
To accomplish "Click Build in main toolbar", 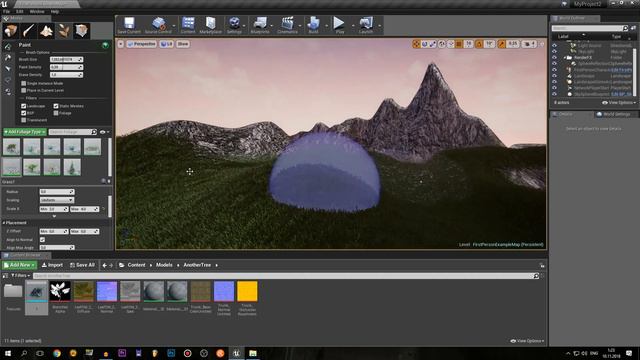I will (x=313, y=25).
